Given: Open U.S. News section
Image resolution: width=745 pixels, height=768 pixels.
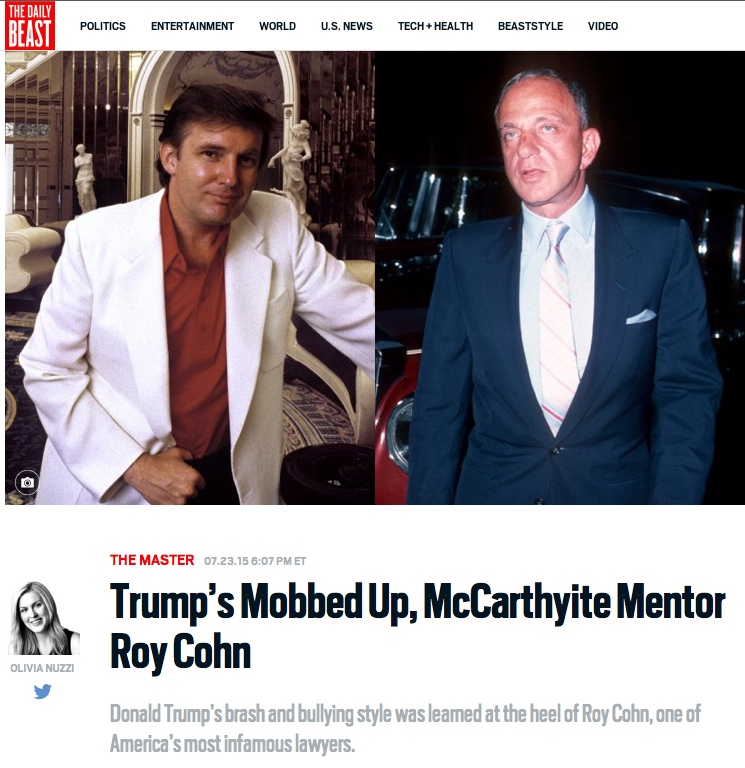Looking at the screenshot, I should tap(347, 26).
